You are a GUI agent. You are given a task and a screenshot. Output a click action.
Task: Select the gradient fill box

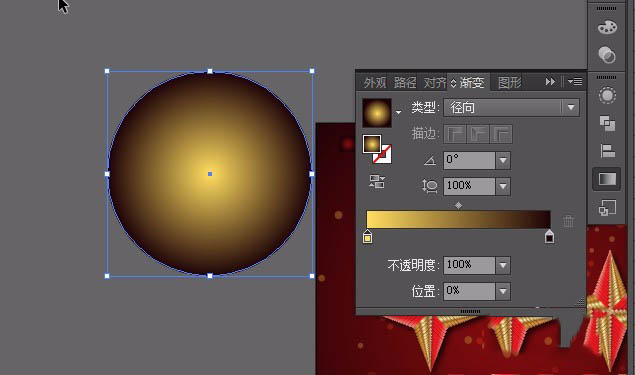[372, 144]
